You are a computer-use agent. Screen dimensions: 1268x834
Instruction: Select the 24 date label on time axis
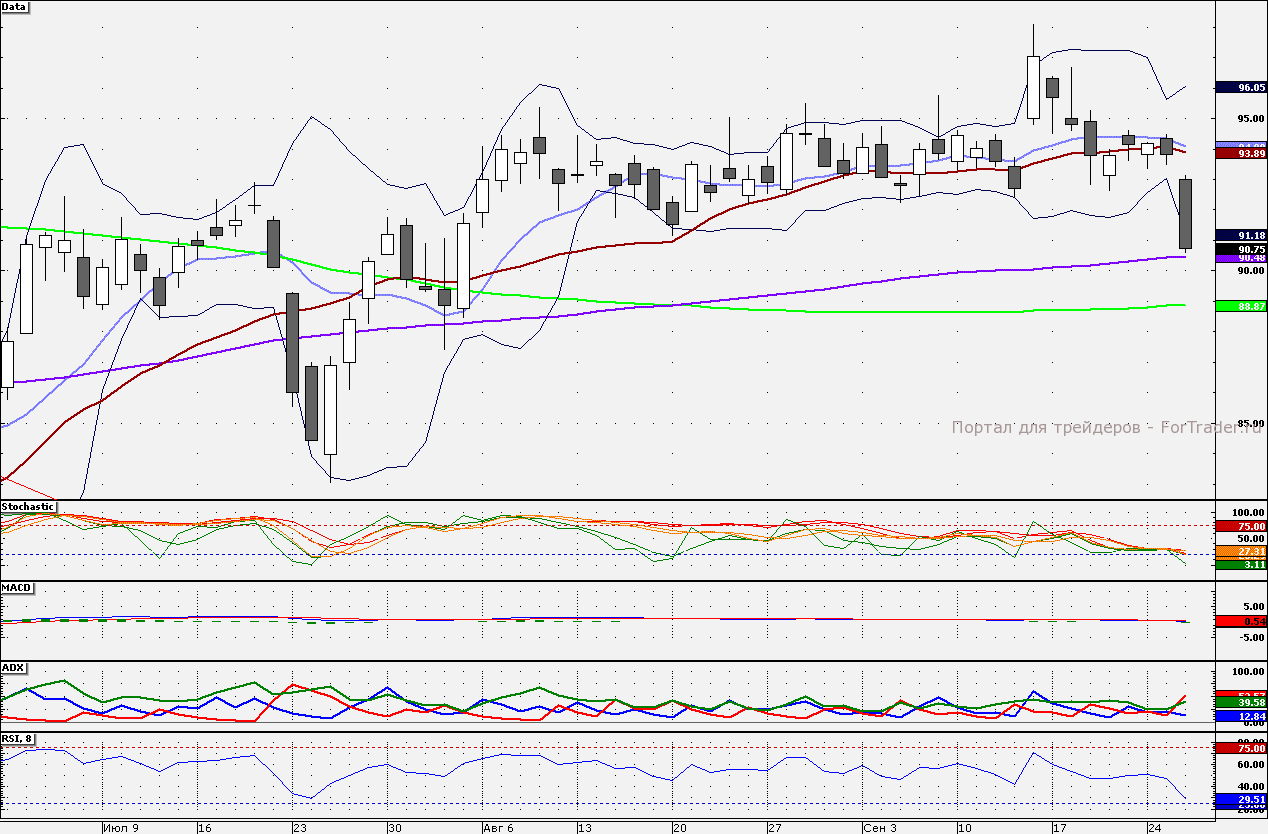[x=1155, y=828]
